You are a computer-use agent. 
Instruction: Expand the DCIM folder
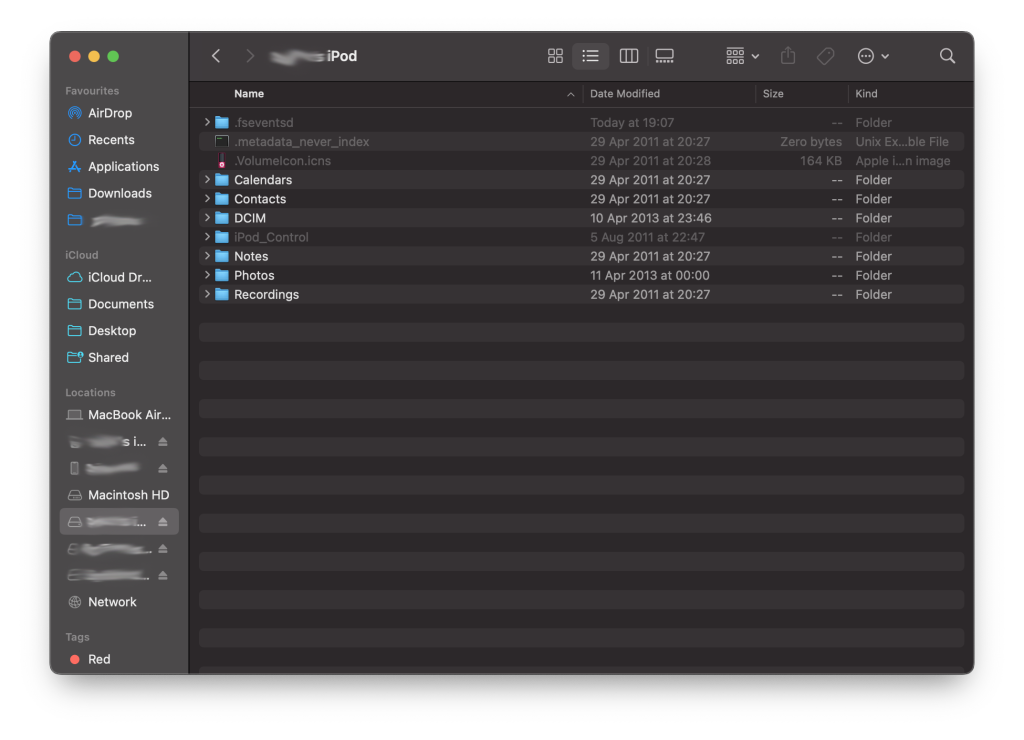pyautogui.click(x=207, y=217)
